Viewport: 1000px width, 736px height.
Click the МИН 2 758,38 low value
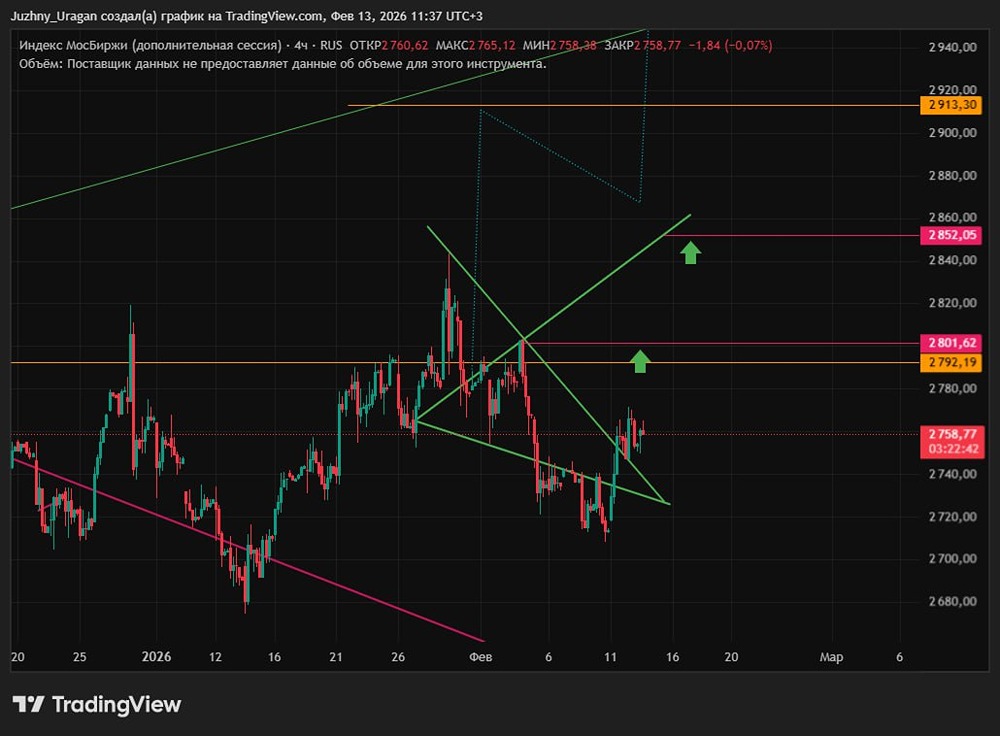point(560,45)
